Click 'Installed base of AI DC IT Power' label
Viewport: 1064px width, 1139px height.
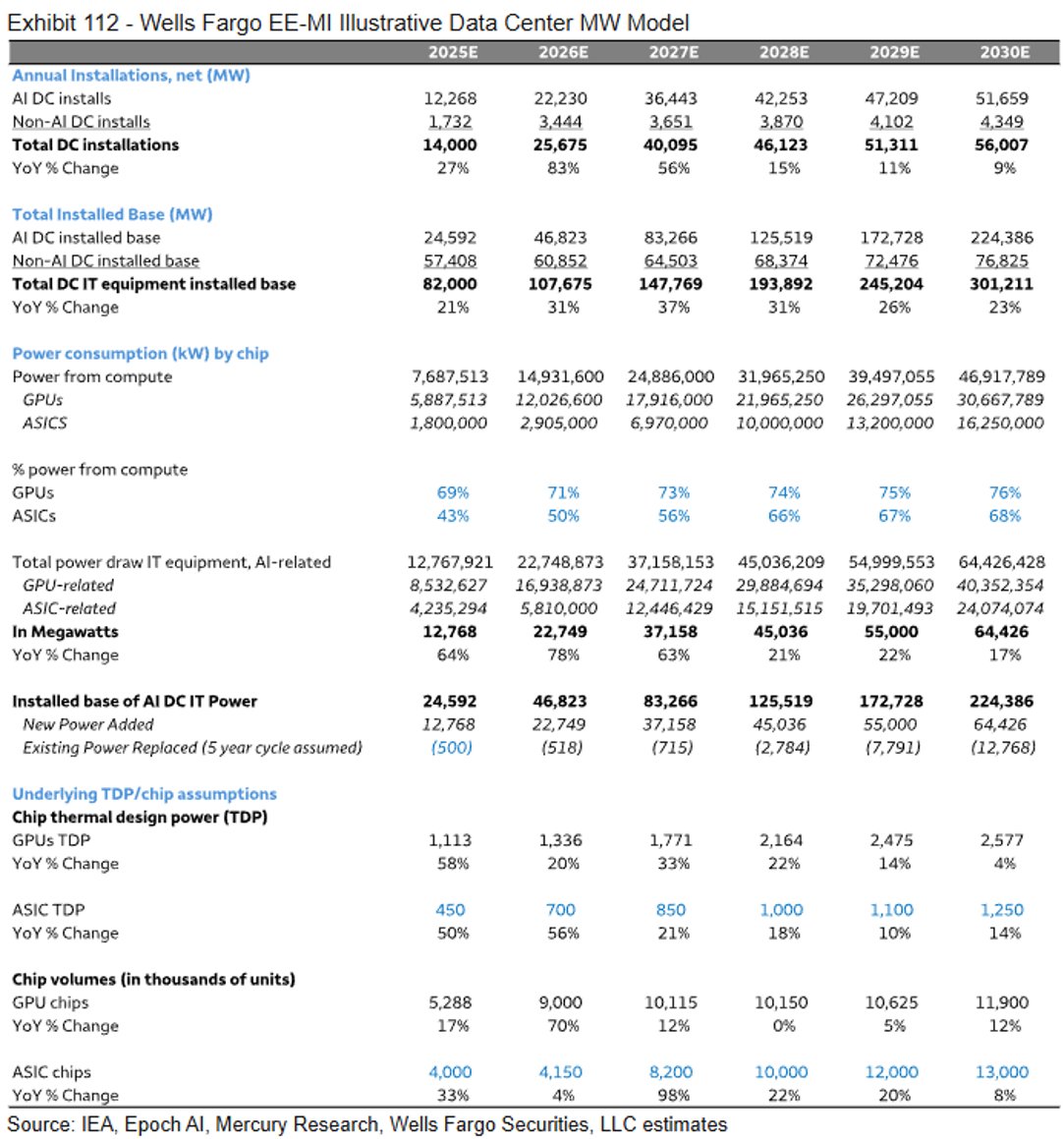click(135, 703)
